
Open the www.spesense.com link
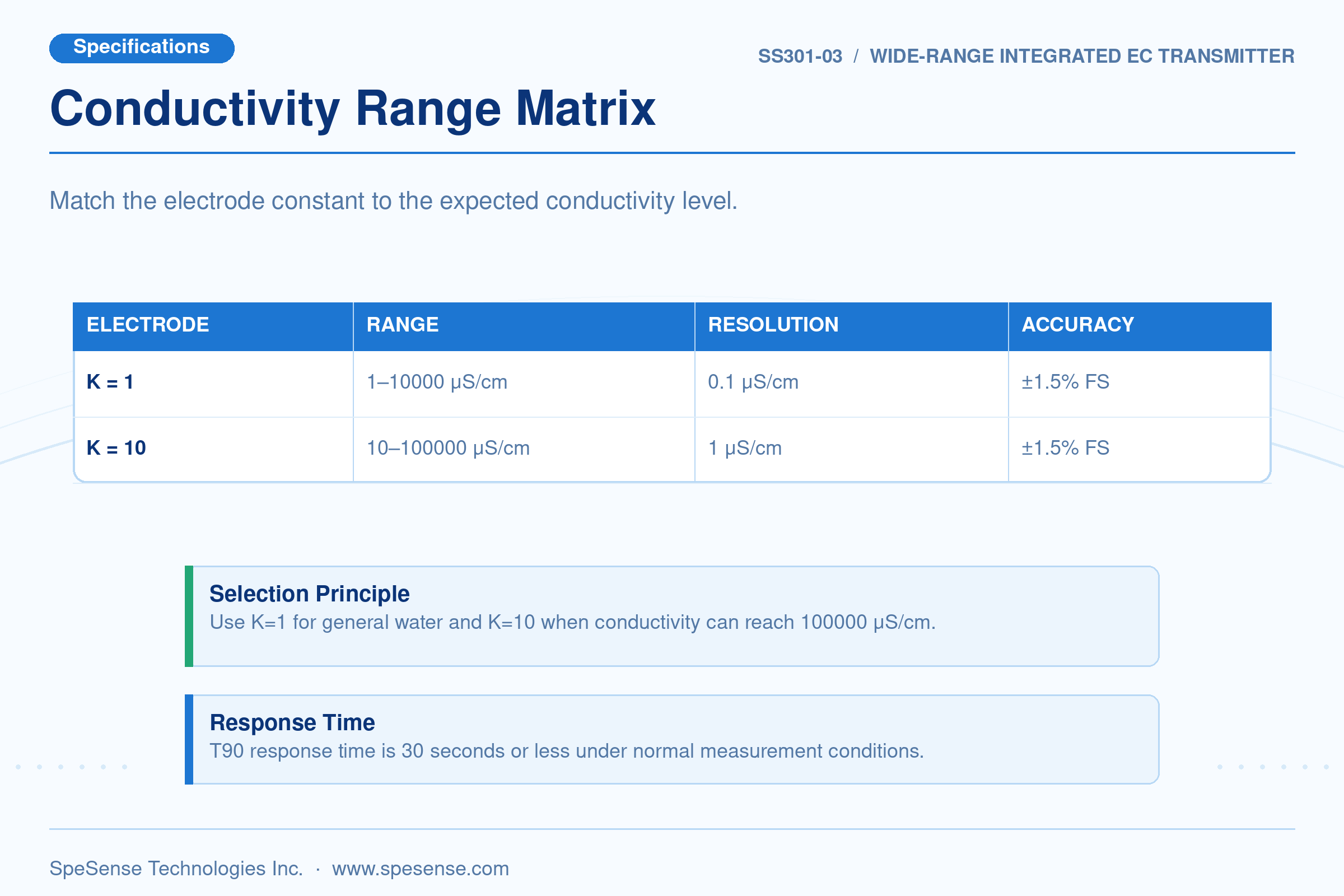[421, 869]
